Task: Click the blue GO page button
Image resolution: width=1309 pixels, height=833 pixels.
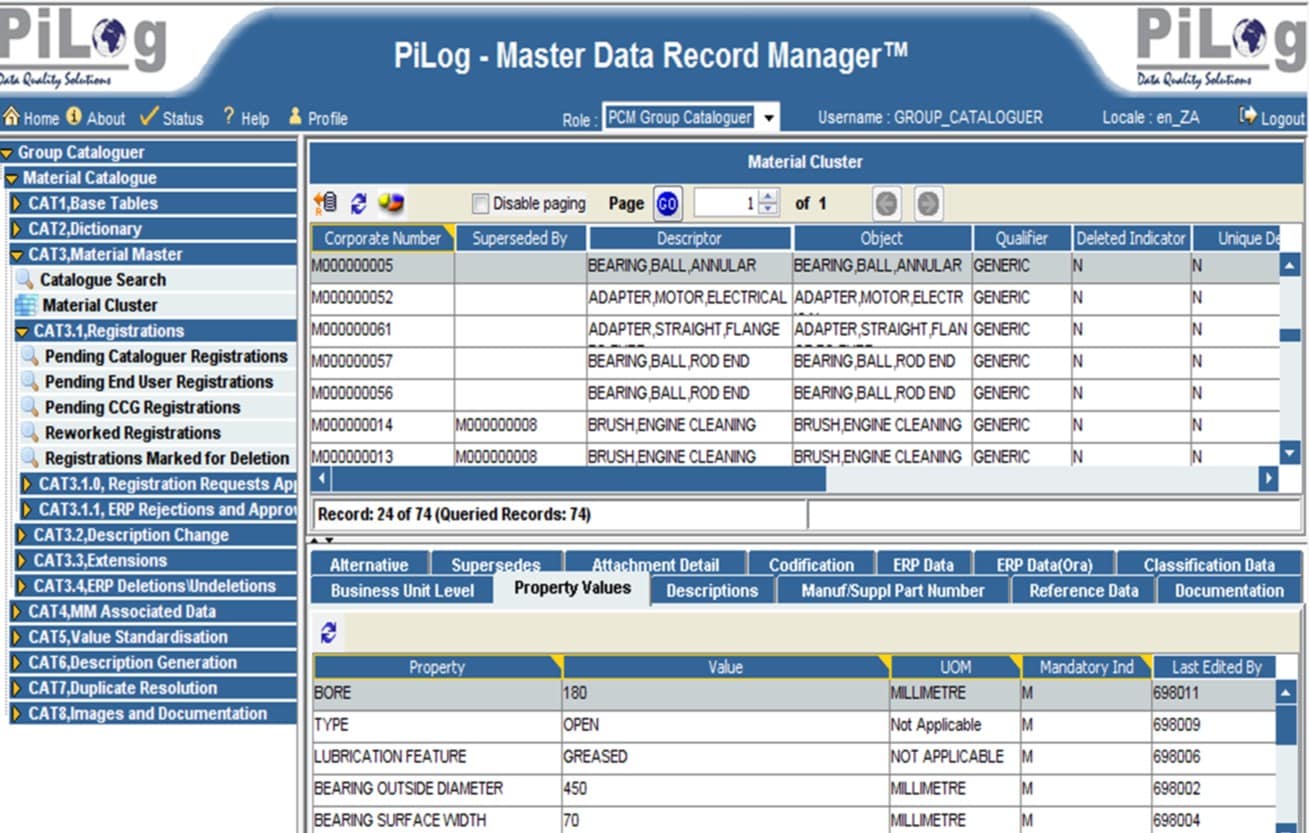Action: pyautogui.click(x=667, y=204)
